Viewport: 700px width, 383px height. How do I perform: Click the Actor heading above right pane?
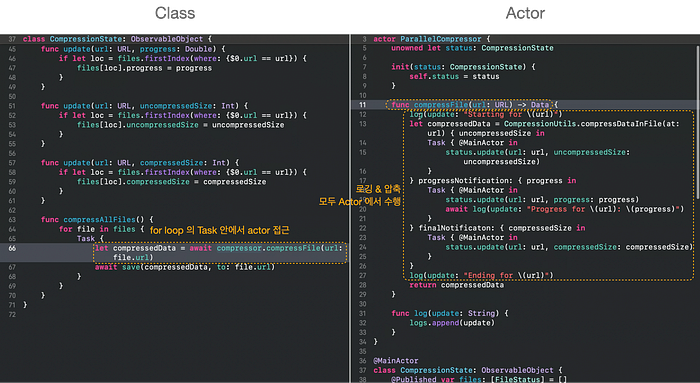[525, 13]
